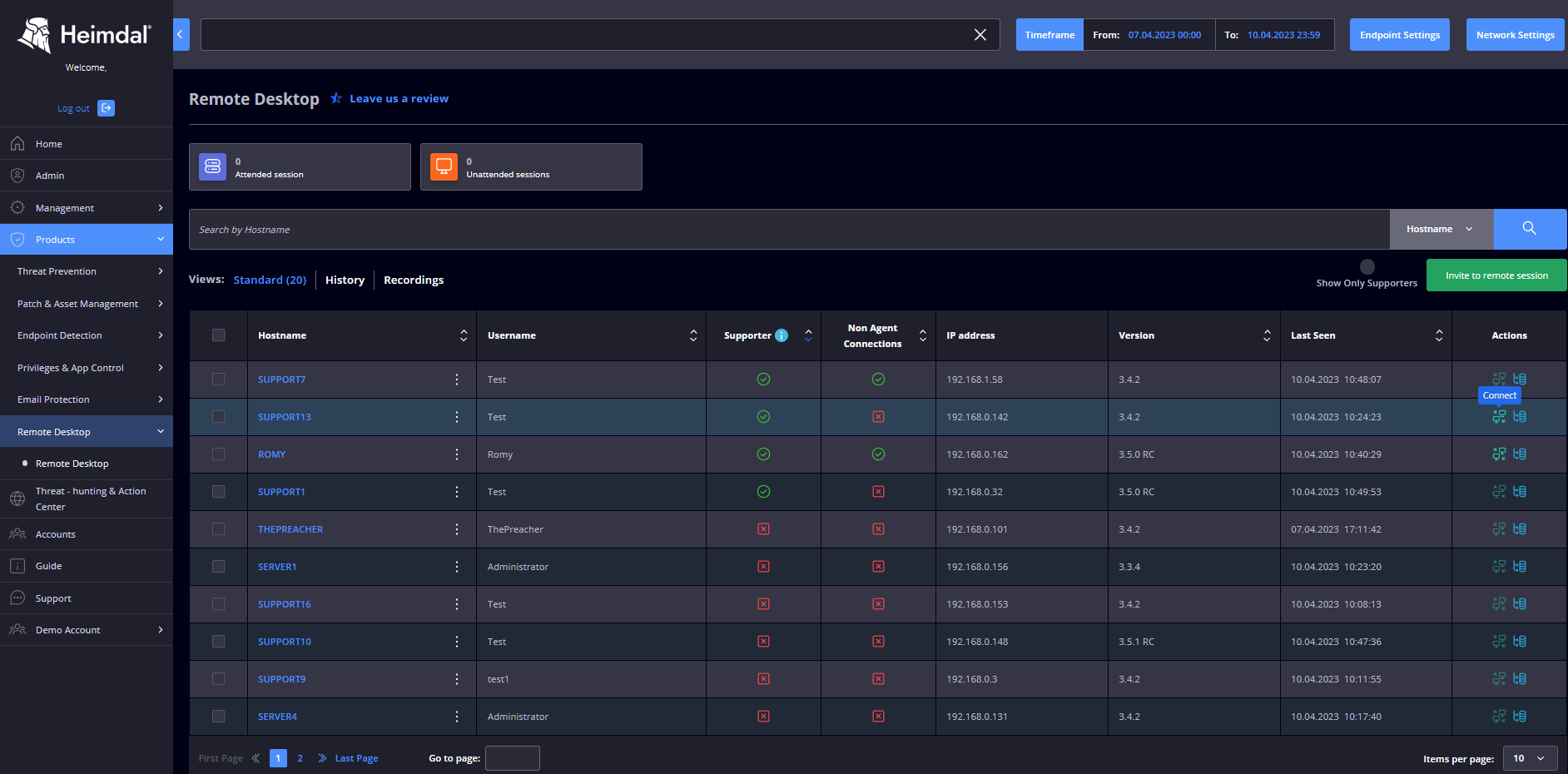1568x774 pixels.
Task: Click the Attended session icon card
Action: click(213, 166)
